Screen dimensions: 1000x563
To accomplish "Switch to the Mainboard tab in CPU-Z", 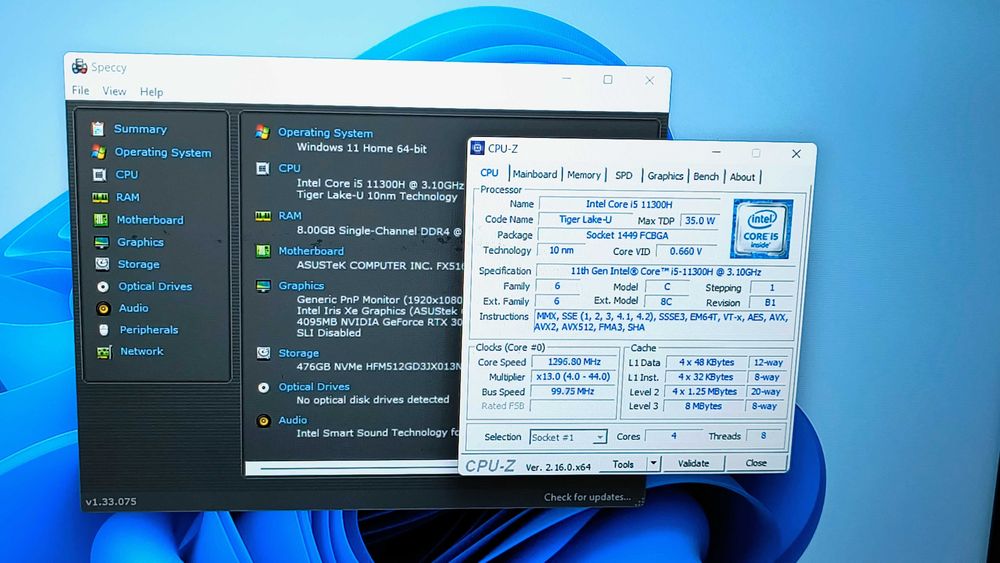I will pyautogui.click(x=535, y=174).
